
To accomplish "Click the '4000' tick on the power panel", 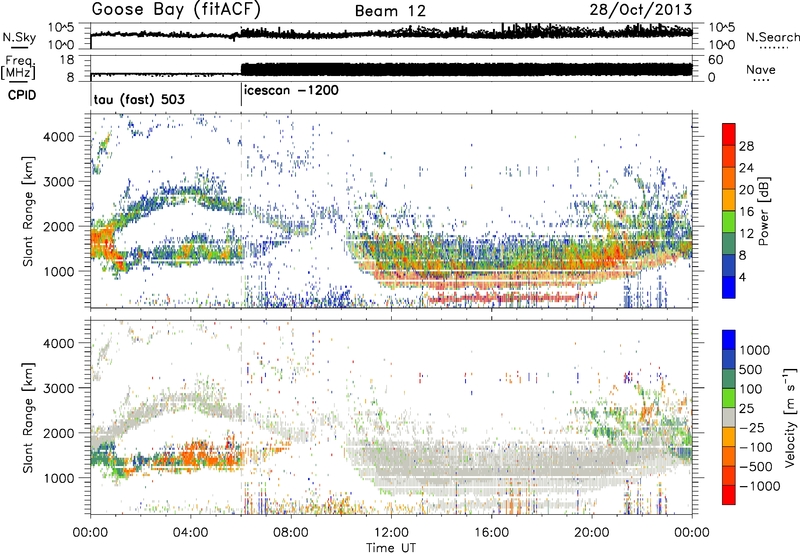I will 58,137.
